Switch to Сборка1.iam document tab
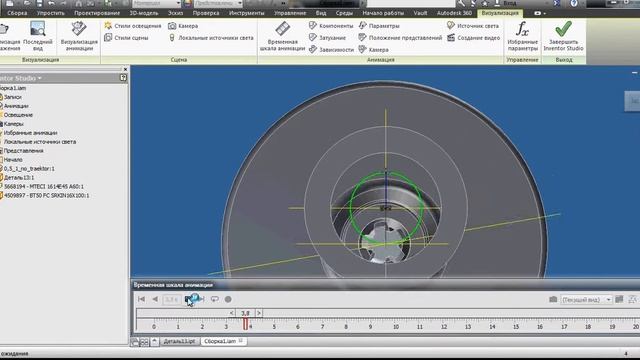The image size is (640, 360). point(223,341)
